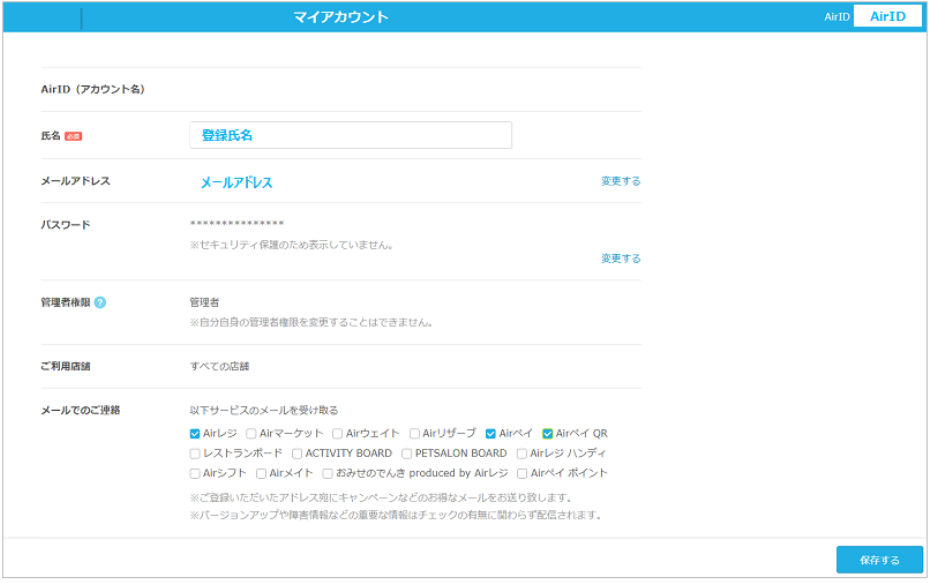Click the すべての店舗 value text
Image resolution: width=934 pixels, height=583 pixels.
click(220, 366)
